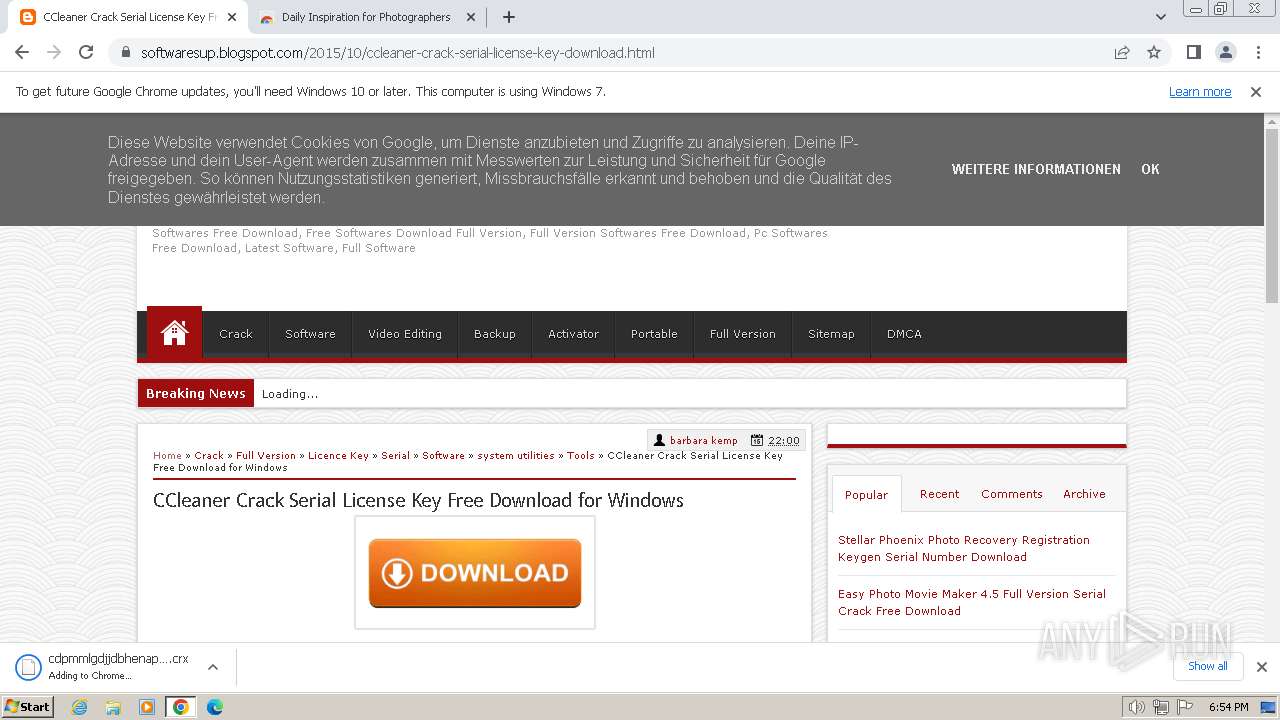
Task: Click the Action Center flag tray icon
Action: (1184, 707)
